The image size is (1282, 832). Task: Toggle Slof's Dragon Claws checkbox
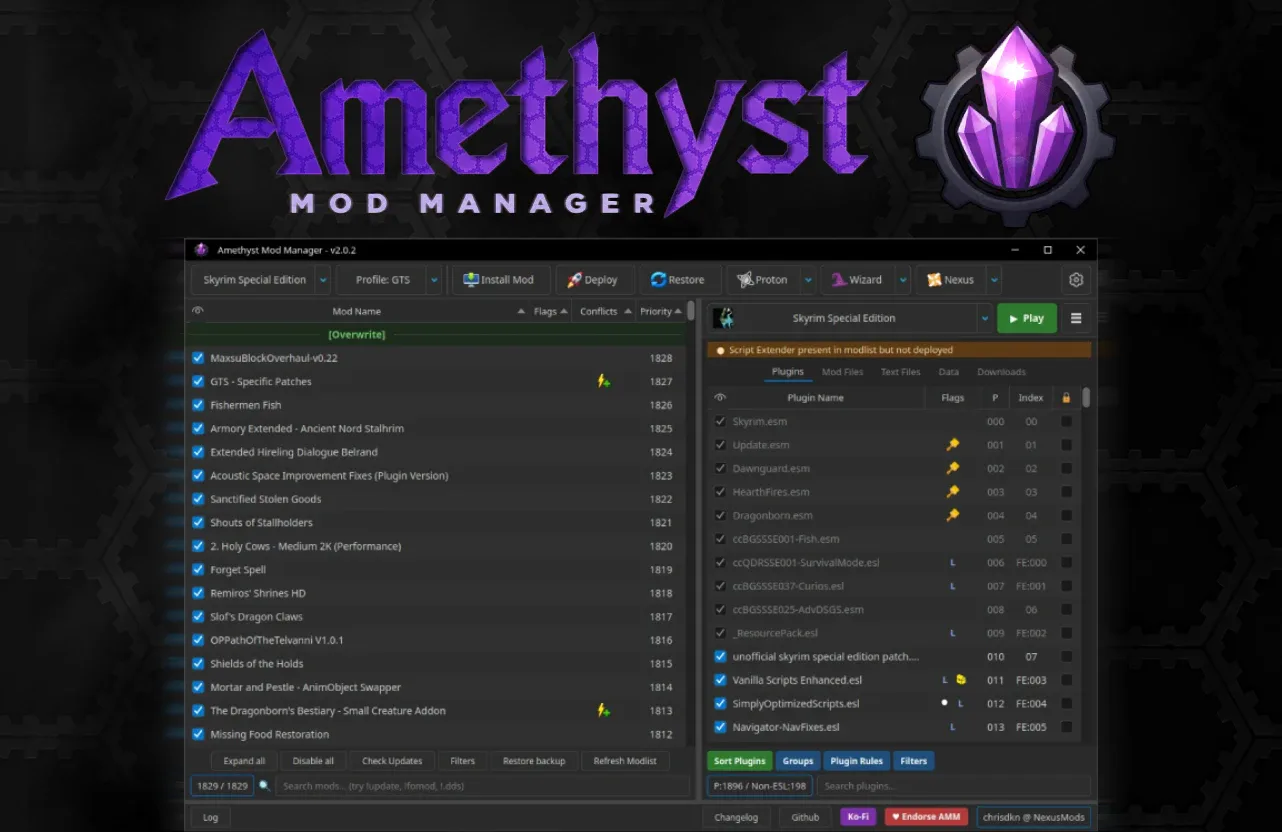(x=198, y=616)
